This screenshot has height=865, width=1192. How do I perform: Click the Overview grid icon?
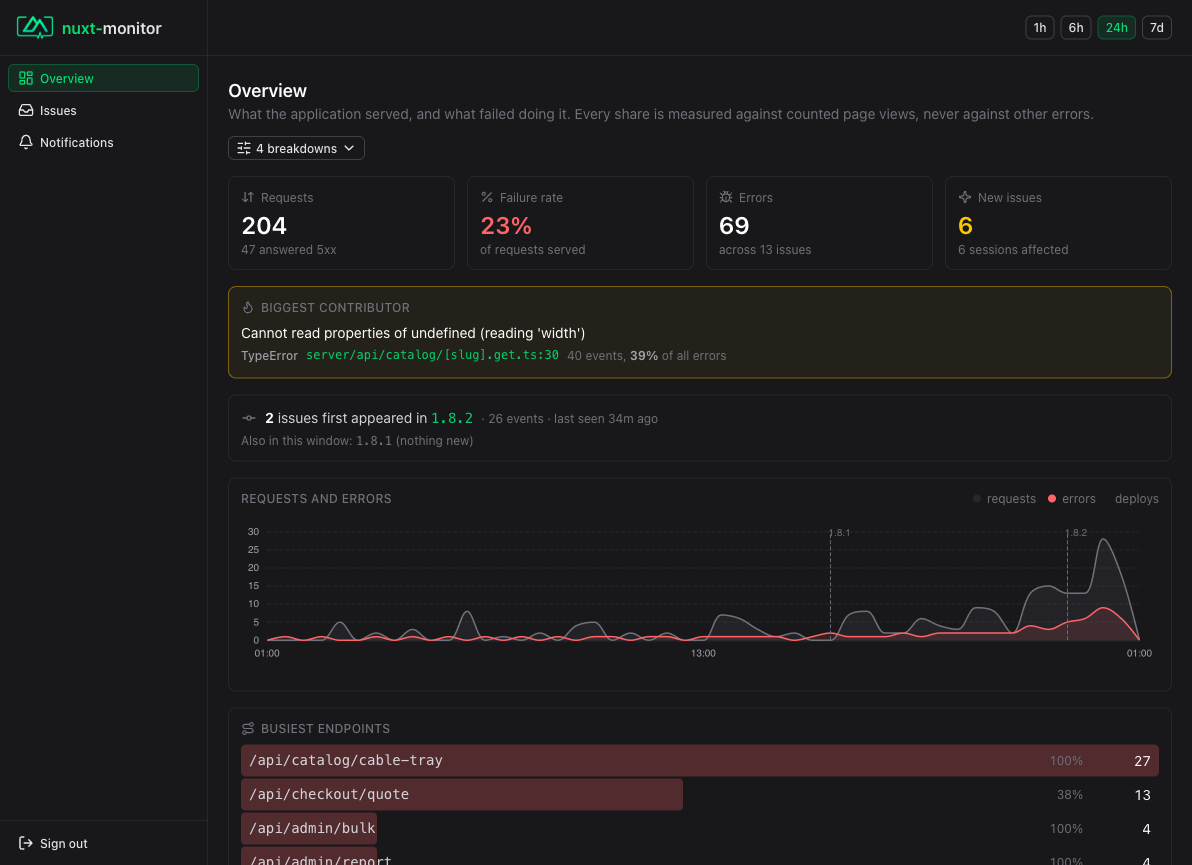[x=26, y=78]
